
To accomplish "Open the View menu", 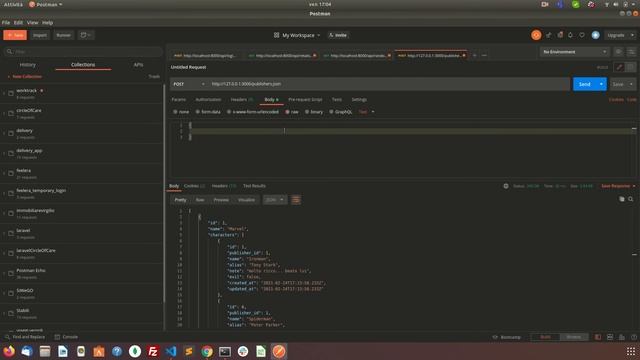I will point(32,23).
